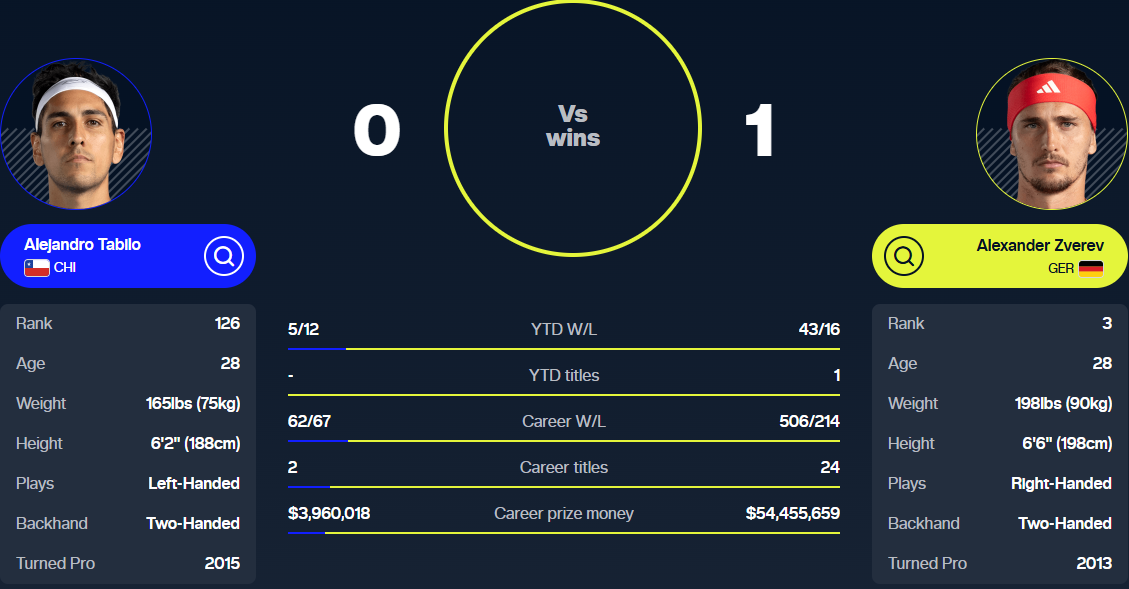Select the Alexander Zverev name link
Image resolution: width=1129 pixels, height=589 pixels.
1040,245
